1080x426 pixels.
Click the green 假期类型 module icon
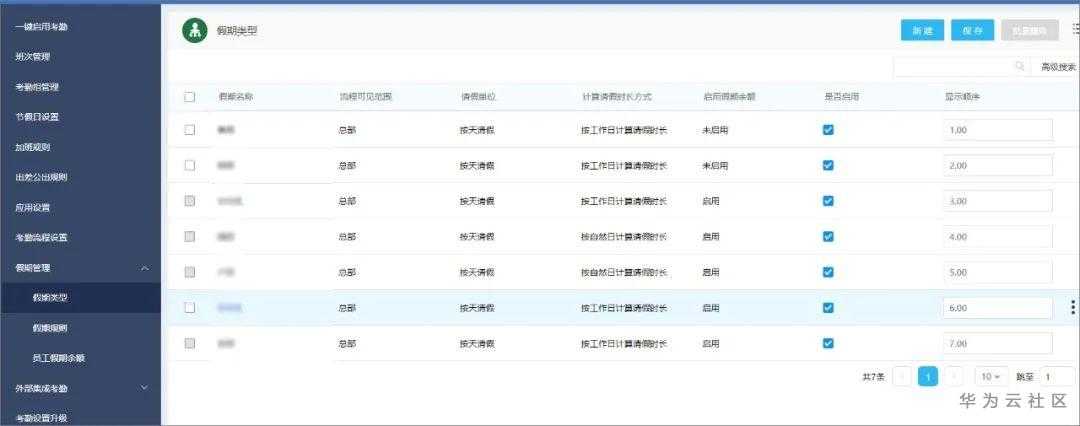tap(195, 30)
